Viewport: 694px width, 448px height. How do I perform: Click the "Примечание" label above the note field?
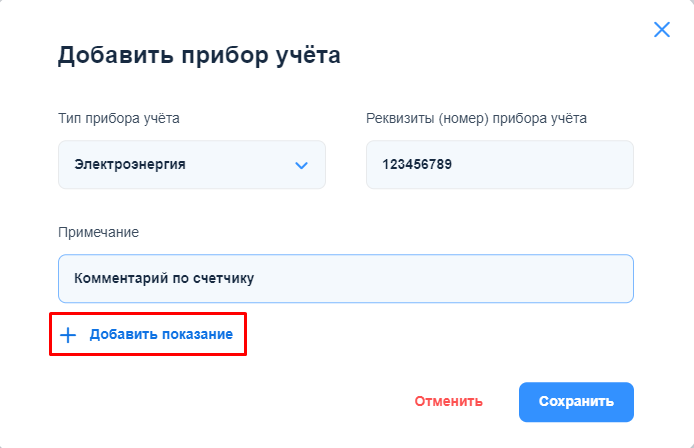98,232
